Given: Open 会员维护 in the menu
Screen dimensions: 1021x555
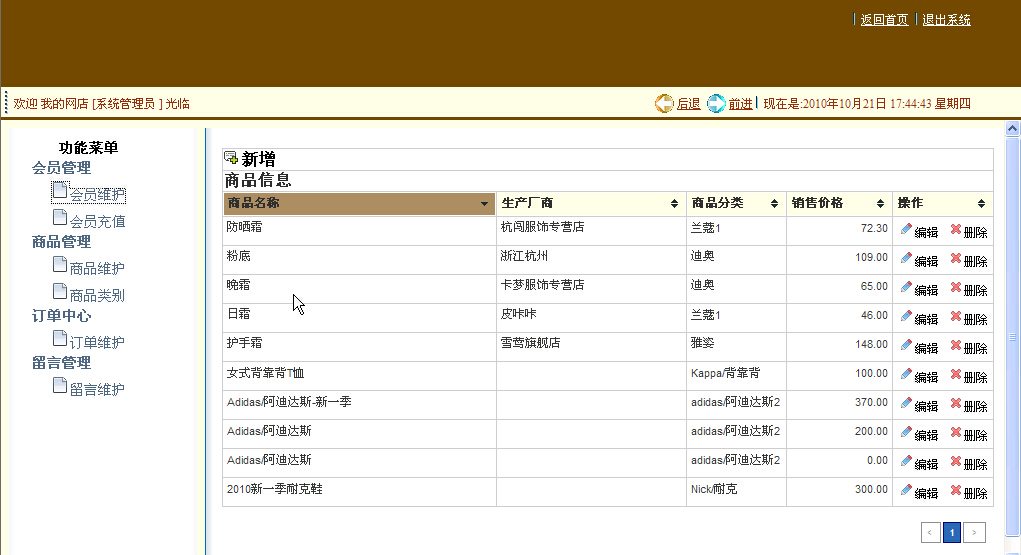Looking at the screenshot, I should 97,195.
